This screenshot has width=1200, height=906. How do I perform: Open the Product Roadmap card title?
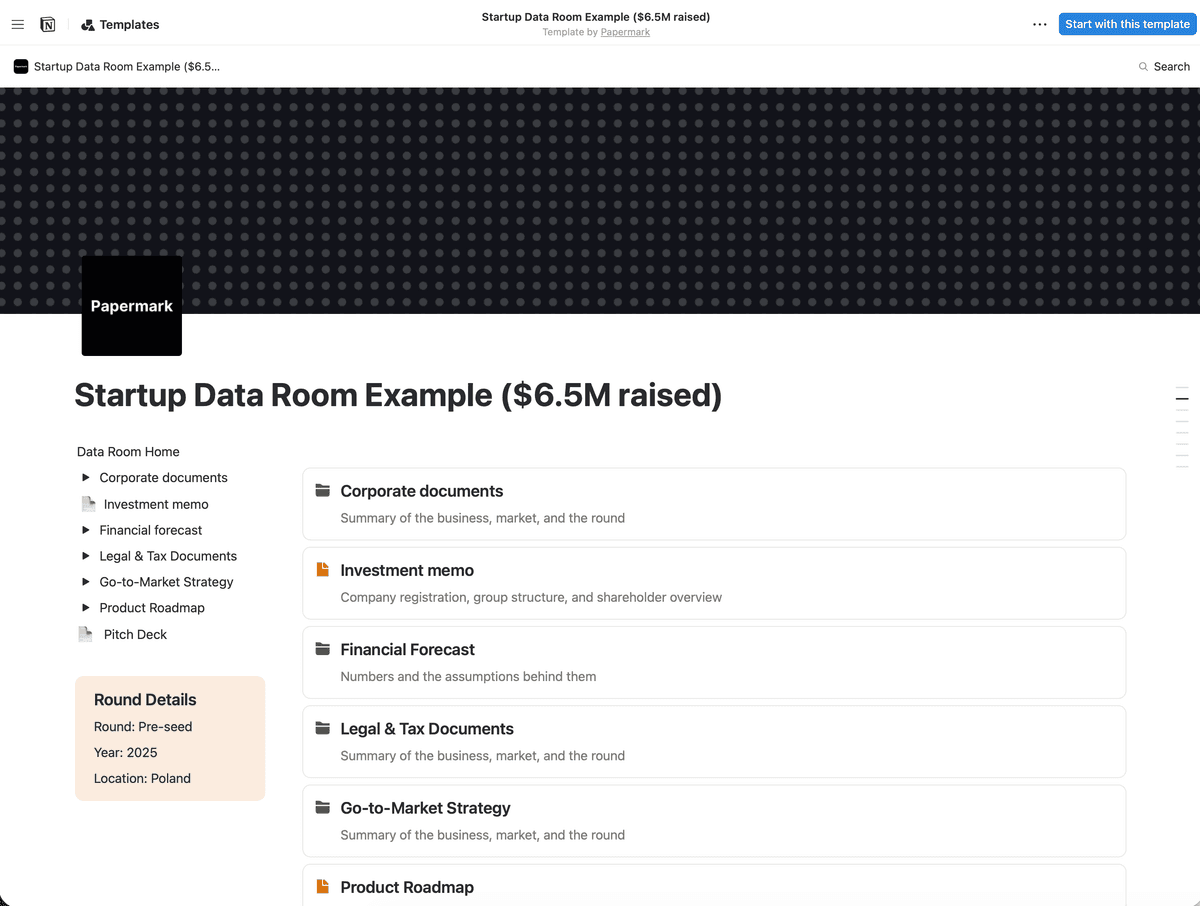tap(407, 887)
